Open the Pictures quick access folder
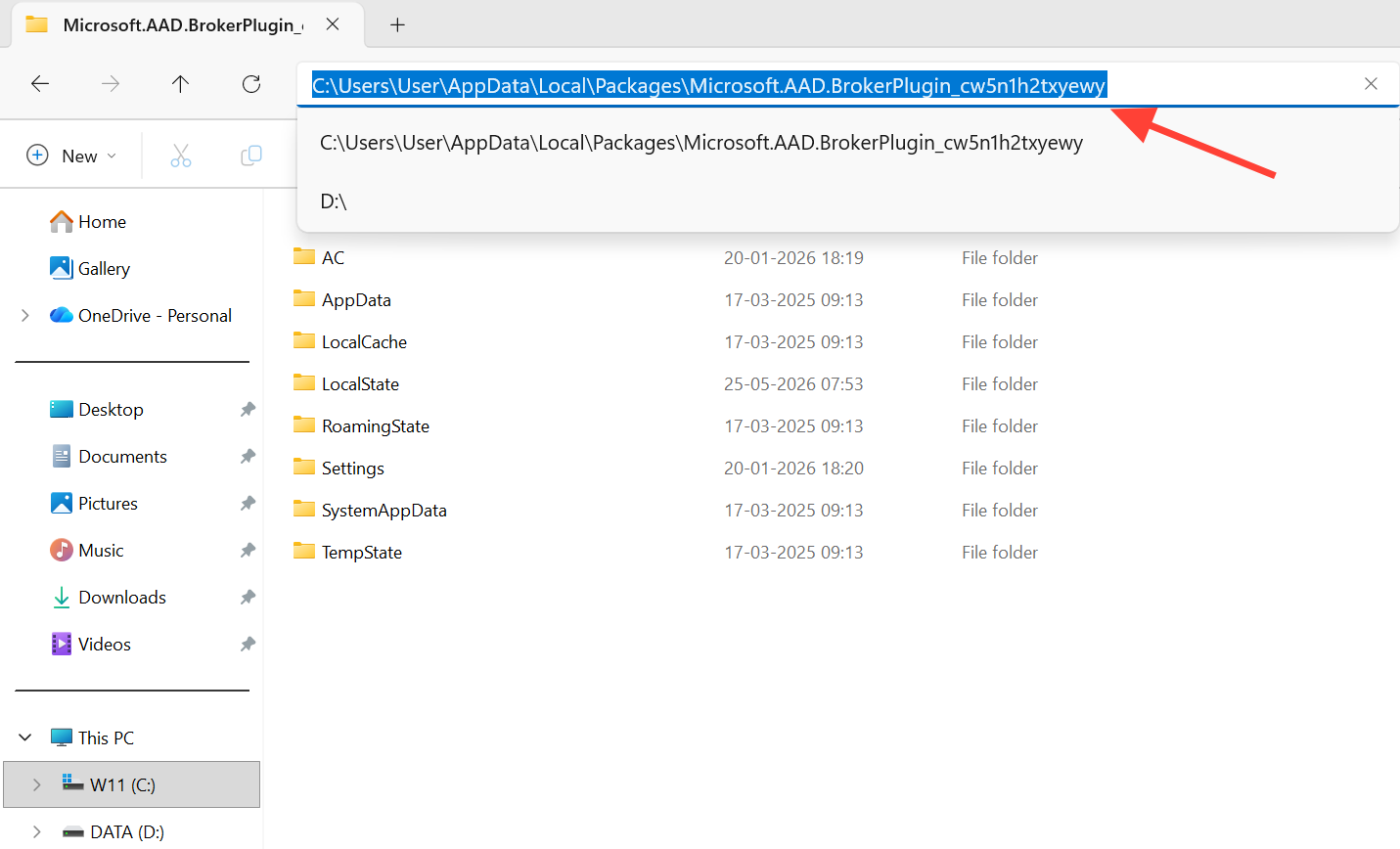Screen dimensions: 1400x849 tap(108, 504)
